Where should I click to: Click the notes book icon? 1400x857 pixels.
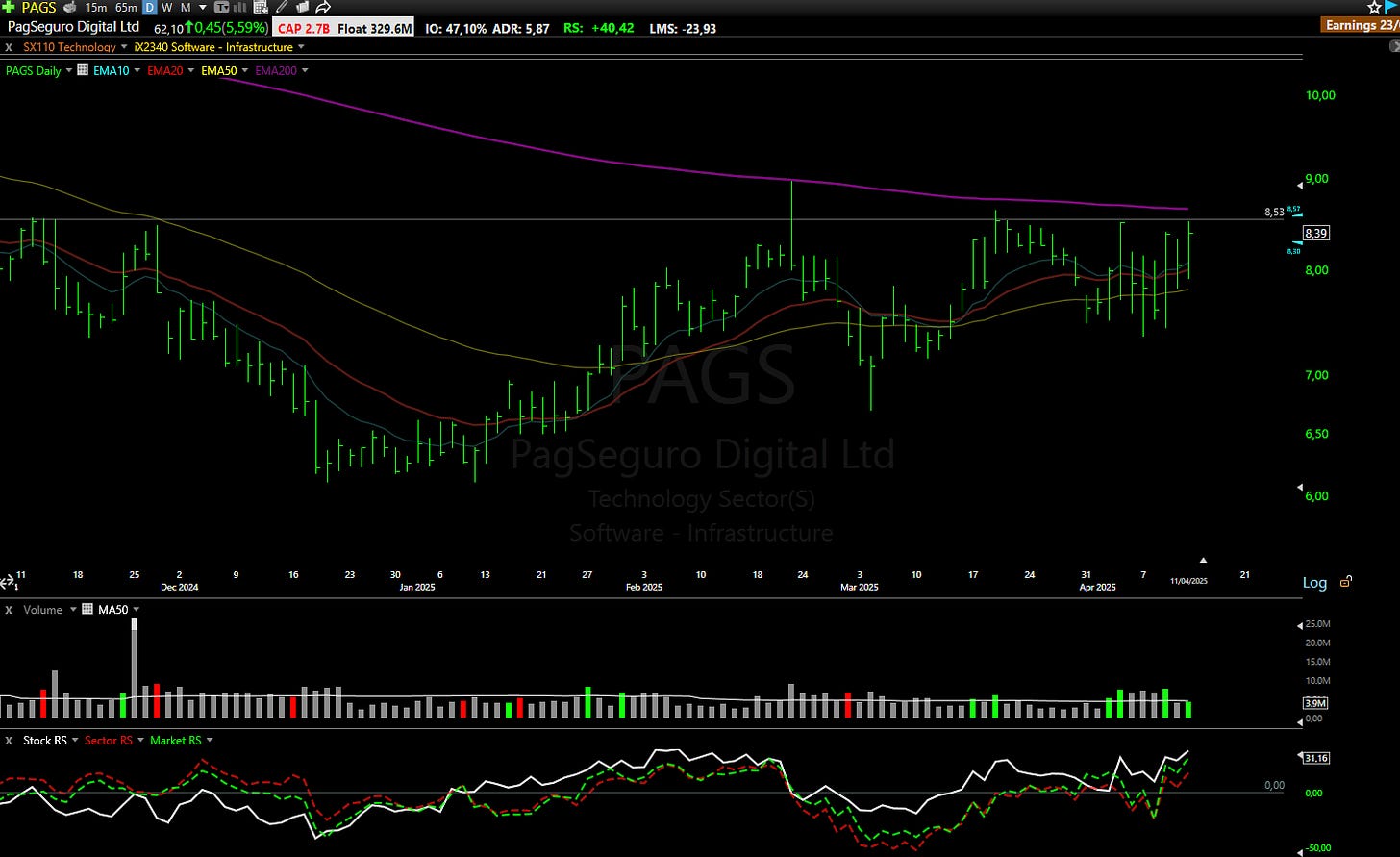[302, 8]
